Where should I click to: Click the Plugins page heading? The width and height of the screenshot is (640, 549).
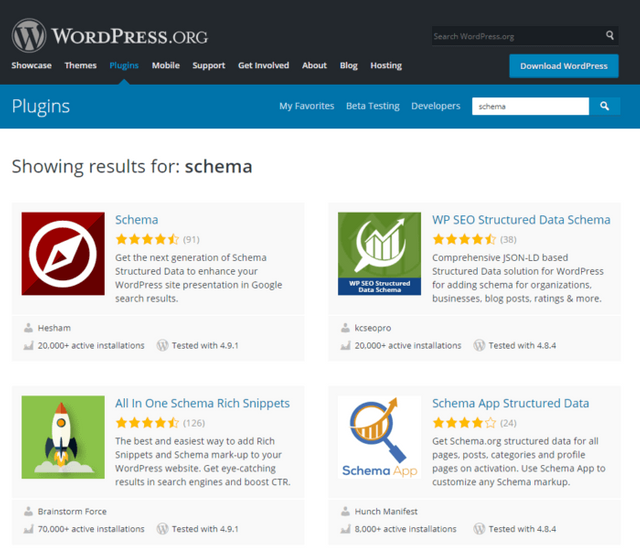coord(41,107)
